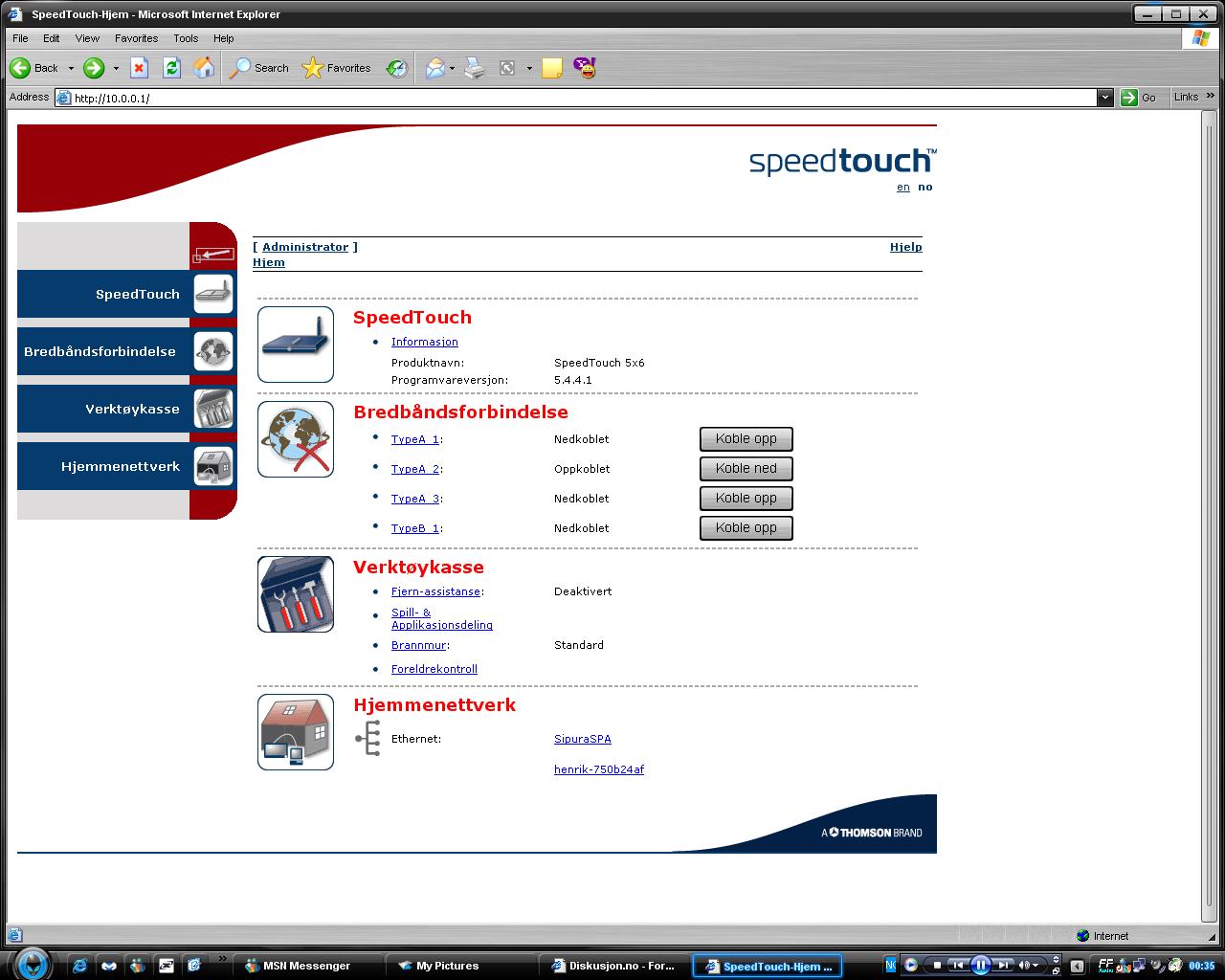Image resolution: width=1225 pixels, height=980 pixels.
Task: Expand the Links toolbar chevron
Action: (1211, 96)
